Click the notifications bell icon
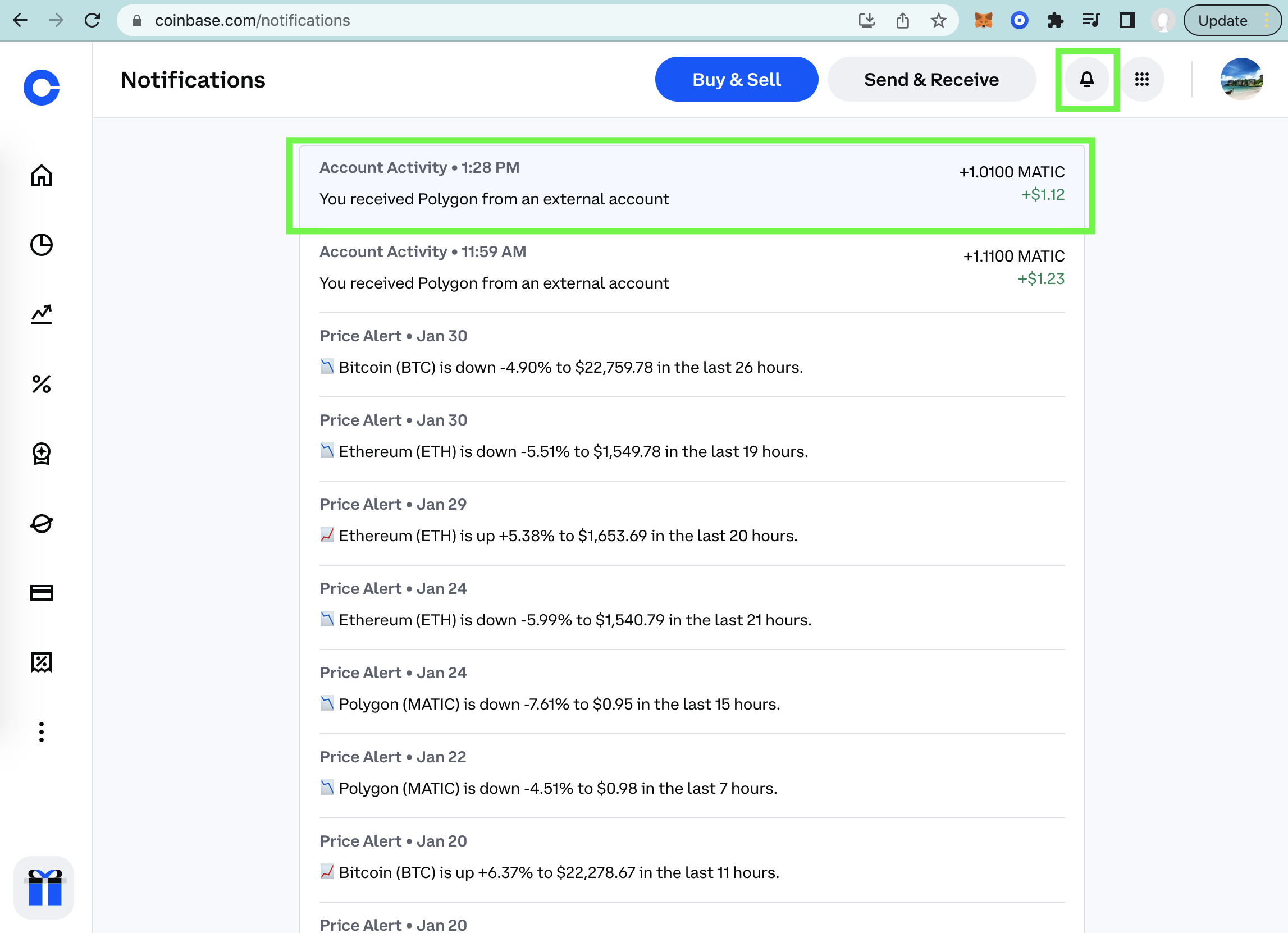 [x=1087, y=80]
